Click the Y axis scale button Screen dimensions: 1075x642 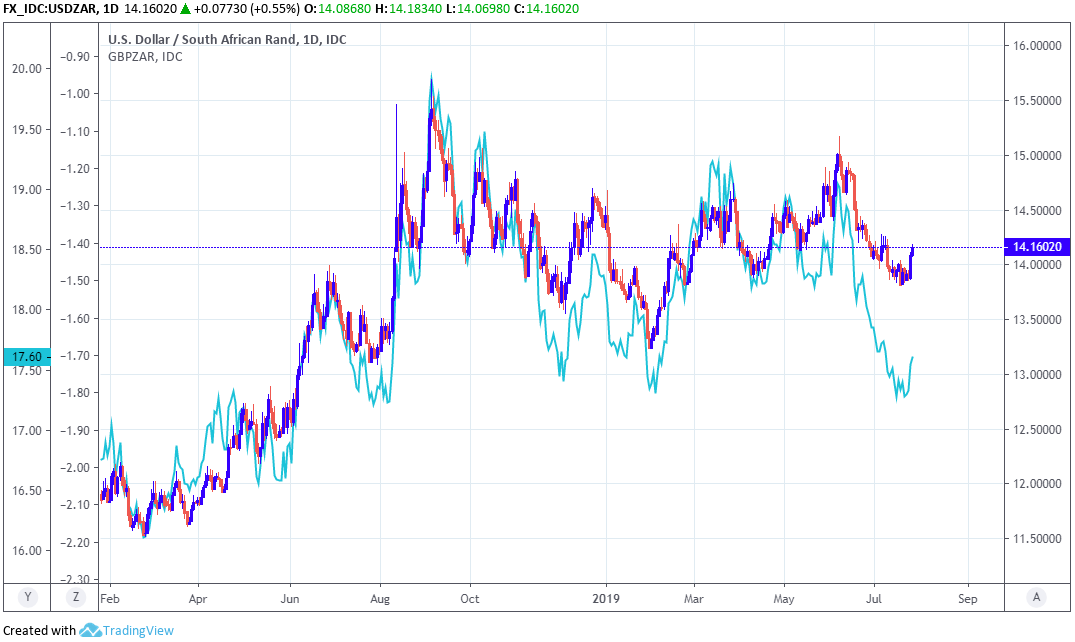(27, 597)
